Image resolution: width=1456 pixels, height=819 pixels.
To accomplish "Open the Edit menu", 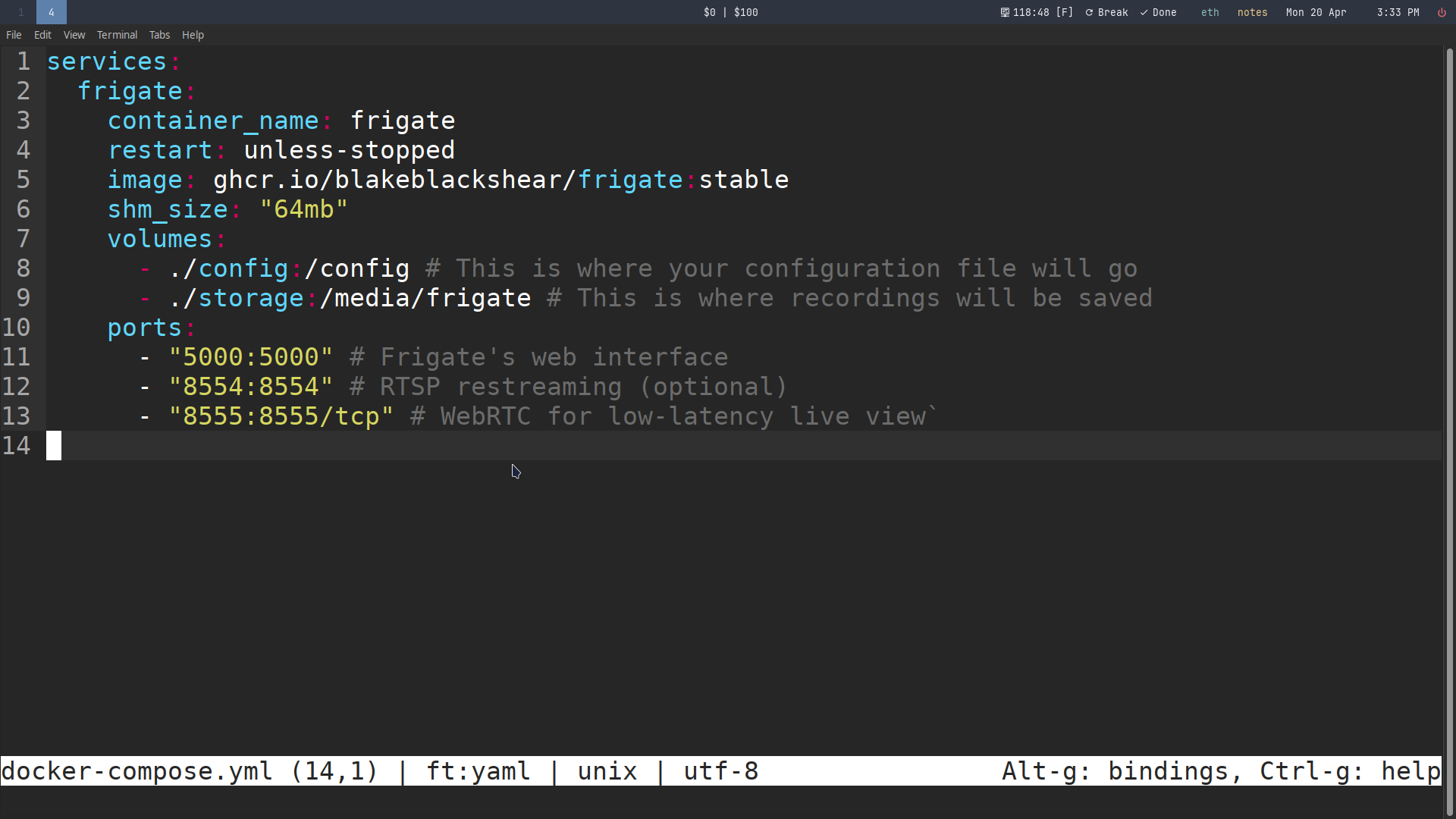I will coord(42,35).
